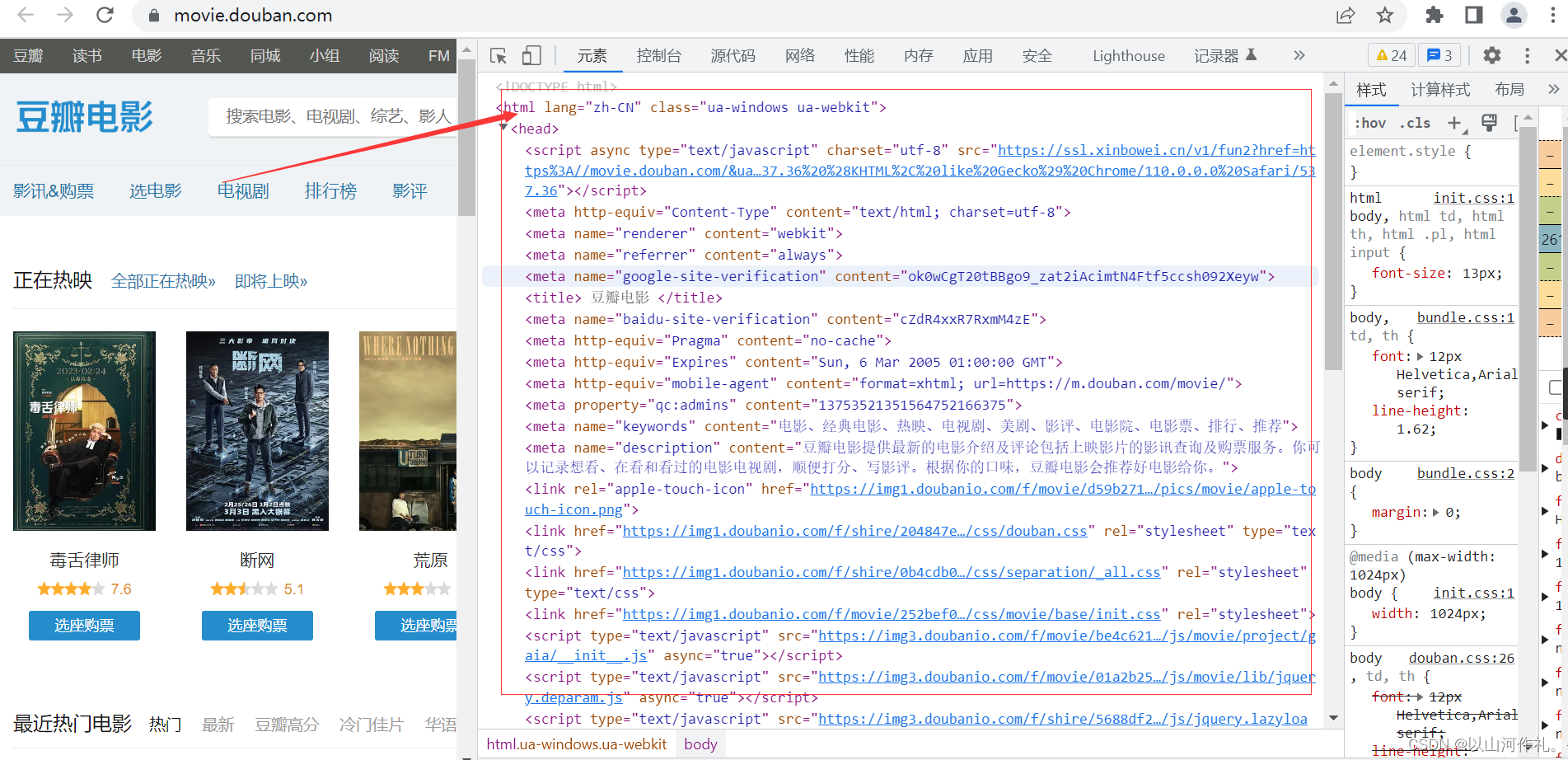The height and width of the screenshot is (760, 1568).
Task: Toggle the :hov element state button
Action: (x=1371, y=123)
